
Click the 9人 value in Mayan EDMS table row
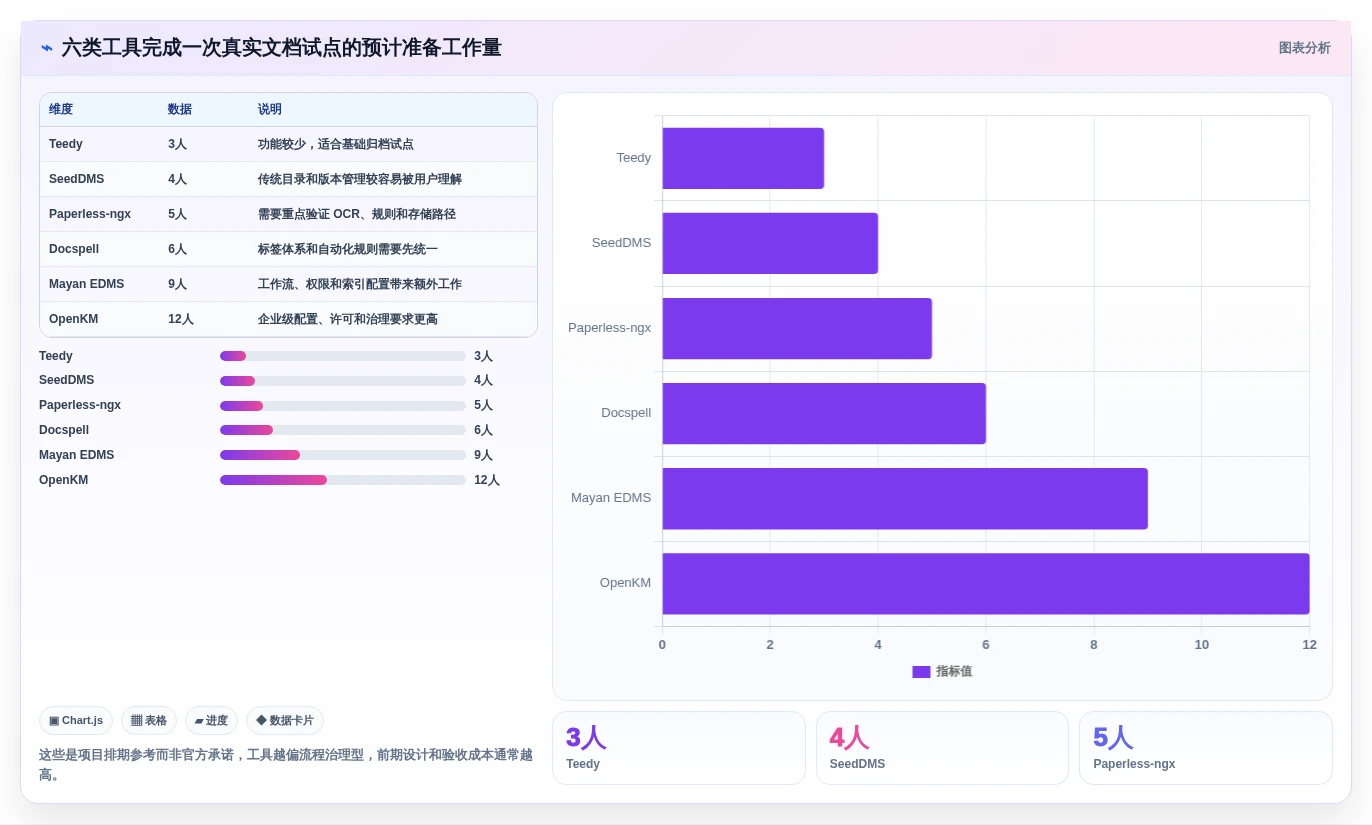point(178,284)
